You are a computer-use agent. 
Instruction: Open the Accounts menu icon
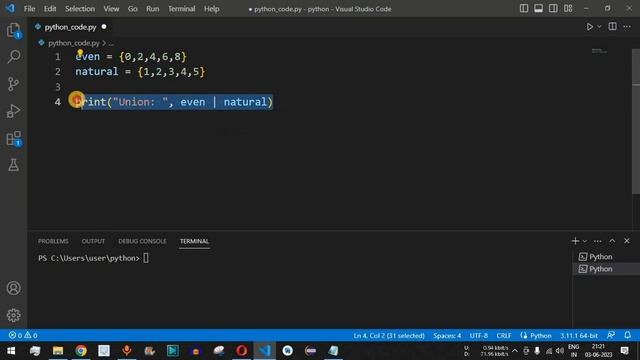[13, 288]
